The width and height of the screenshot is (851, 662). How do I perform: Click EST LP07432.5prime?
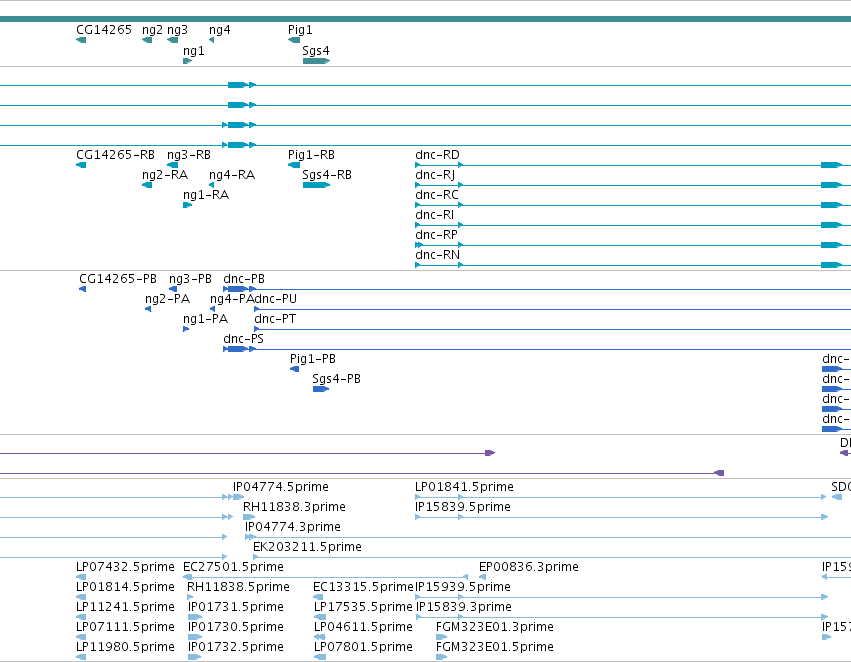[125, 567]
